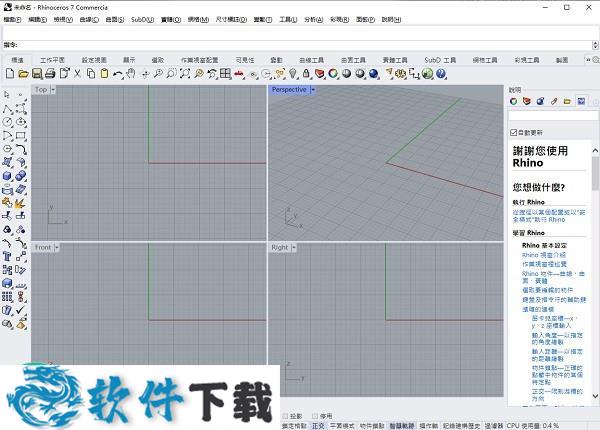Viewport: 600px width, 430px height.
Task: Toggle the 投影 checkbox in osnap bar
Action: click(285, 416)
